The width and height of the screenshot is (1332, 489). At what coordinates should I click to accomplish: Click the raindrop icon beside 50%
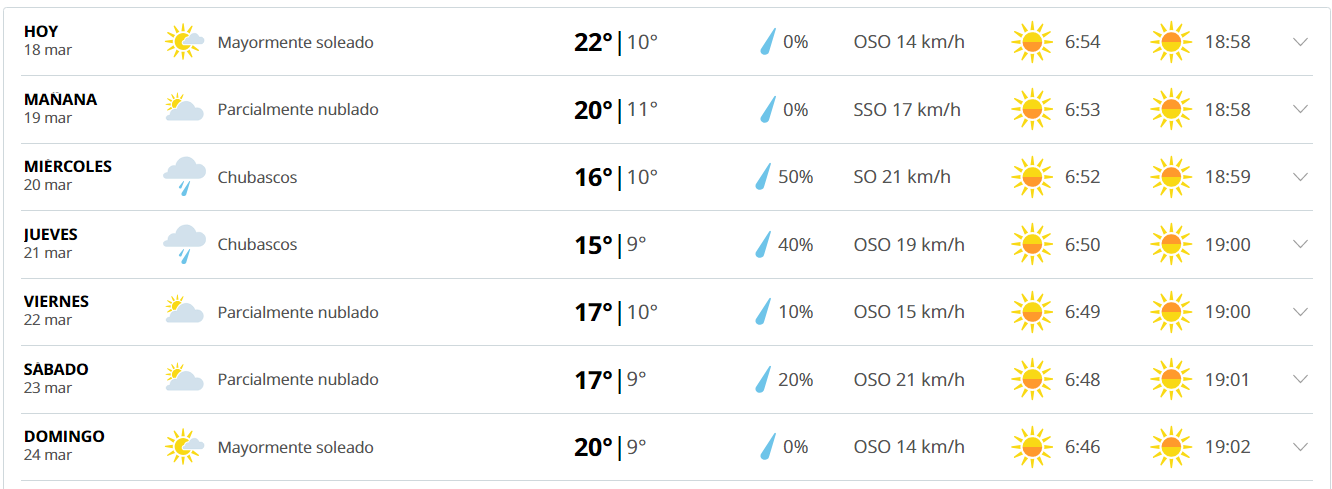pyautogui.click(x=766, y=177)
